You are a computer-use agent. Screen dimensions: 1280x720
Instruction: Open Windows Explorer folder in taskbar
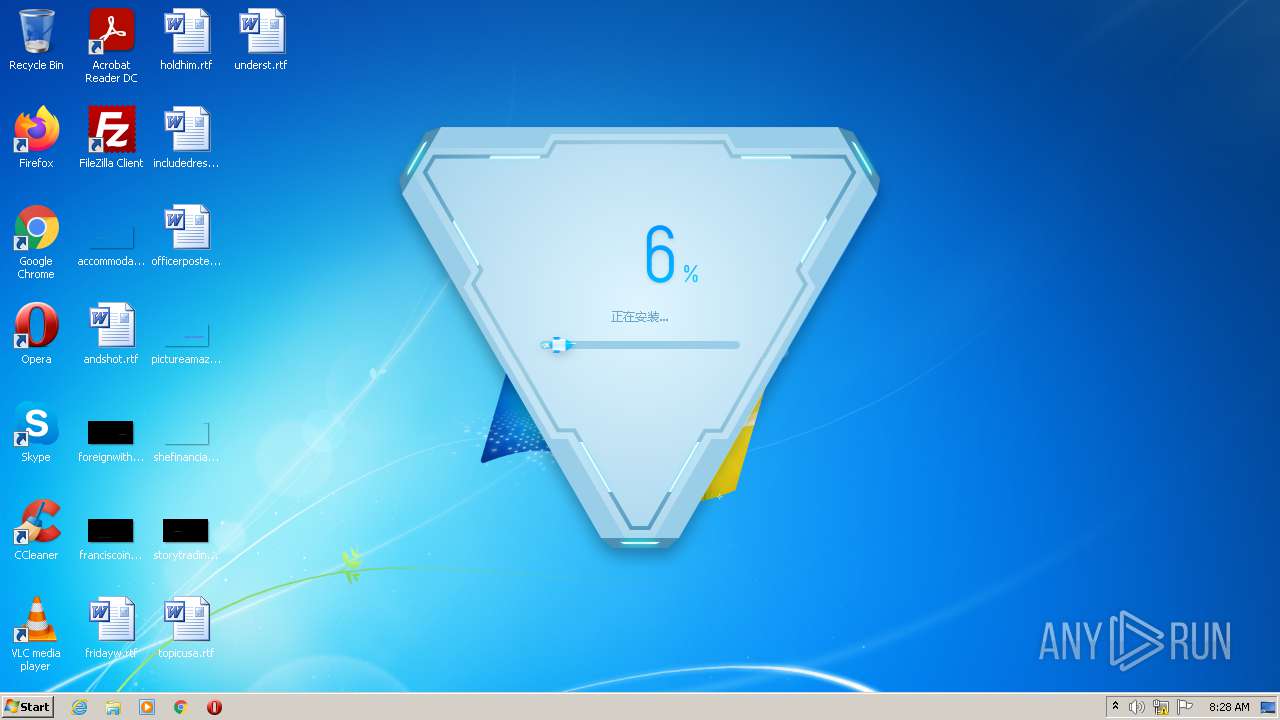click(x=113, y=707)
